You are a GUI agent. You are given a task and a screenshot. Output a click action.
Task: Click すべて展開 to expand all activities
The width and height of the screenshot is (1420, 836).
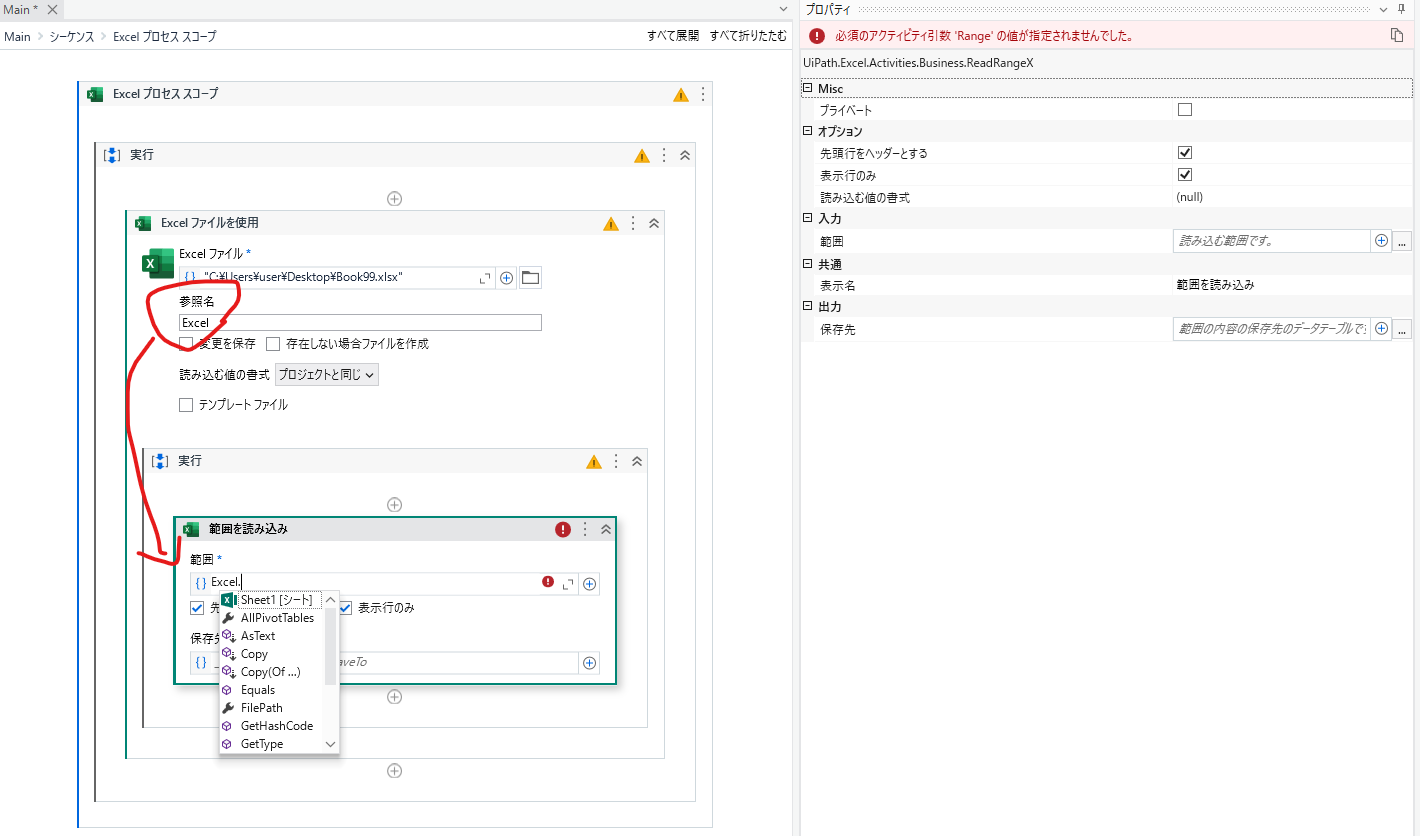click(673, 36)
